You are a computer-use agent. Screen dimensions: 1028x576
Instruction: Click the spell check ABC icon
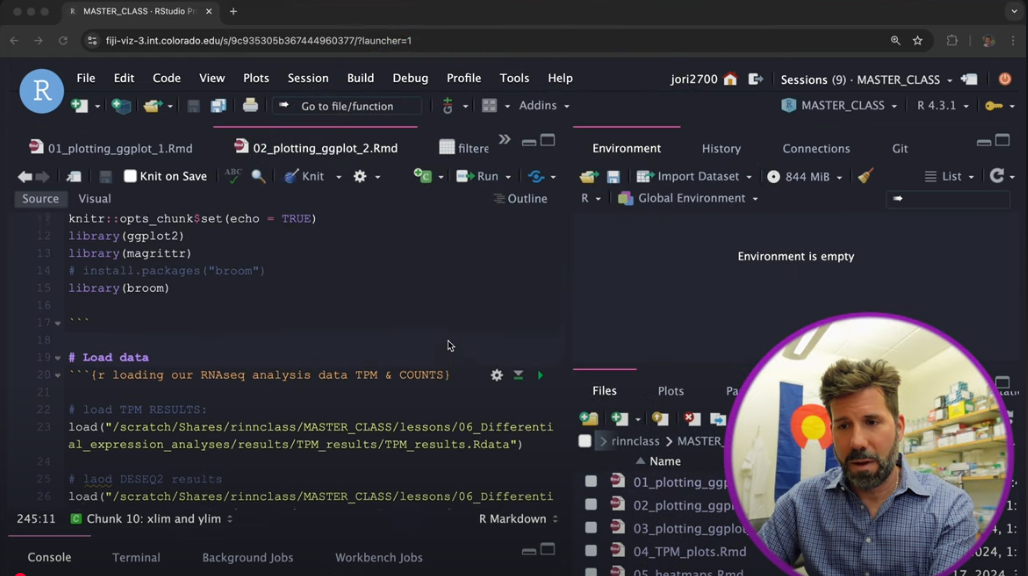coord(233,176)
